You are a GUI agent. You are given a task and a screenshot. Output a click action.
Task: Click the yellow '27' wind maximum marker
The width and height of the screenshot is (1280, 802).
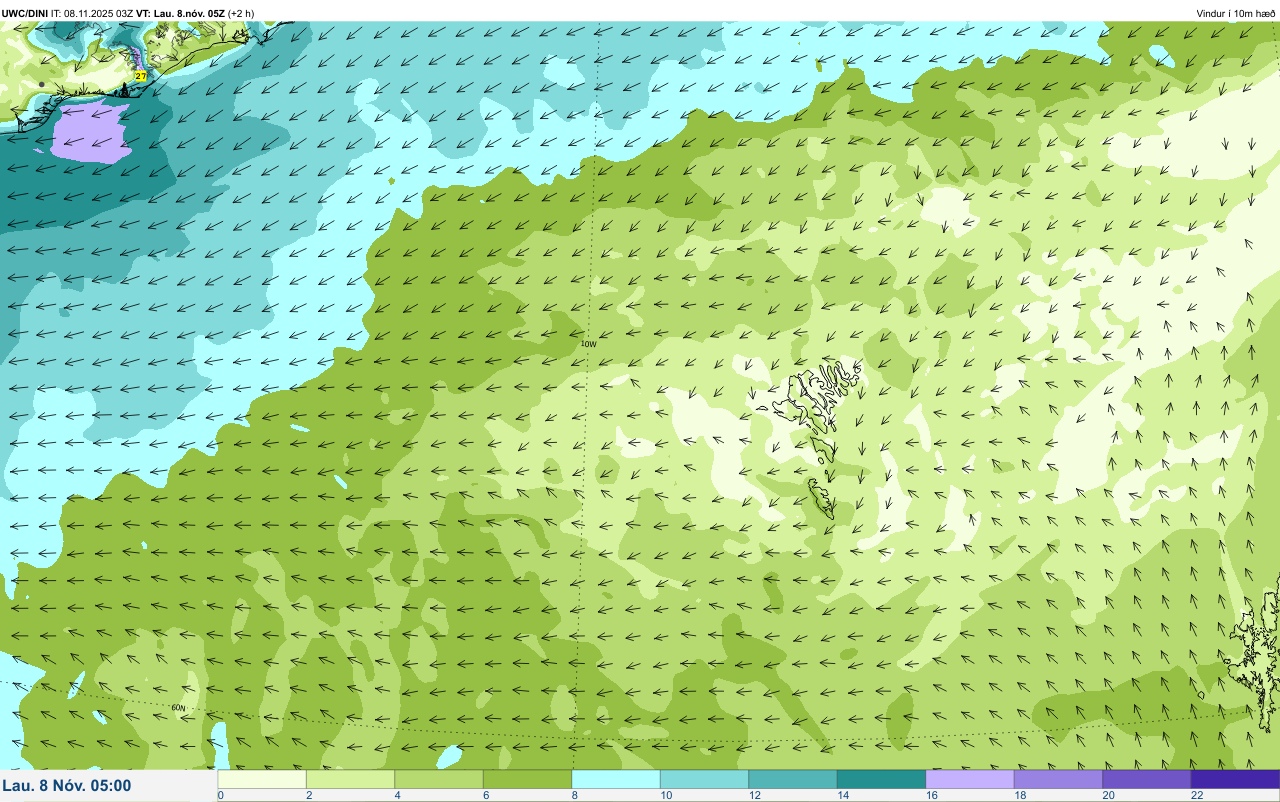[x=140, y=76]
